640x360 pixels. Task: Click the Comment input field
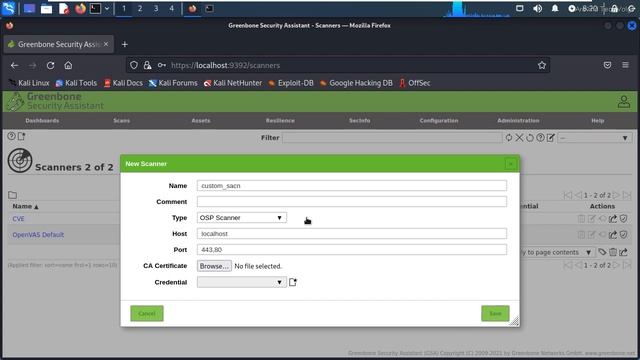[351, 202]
